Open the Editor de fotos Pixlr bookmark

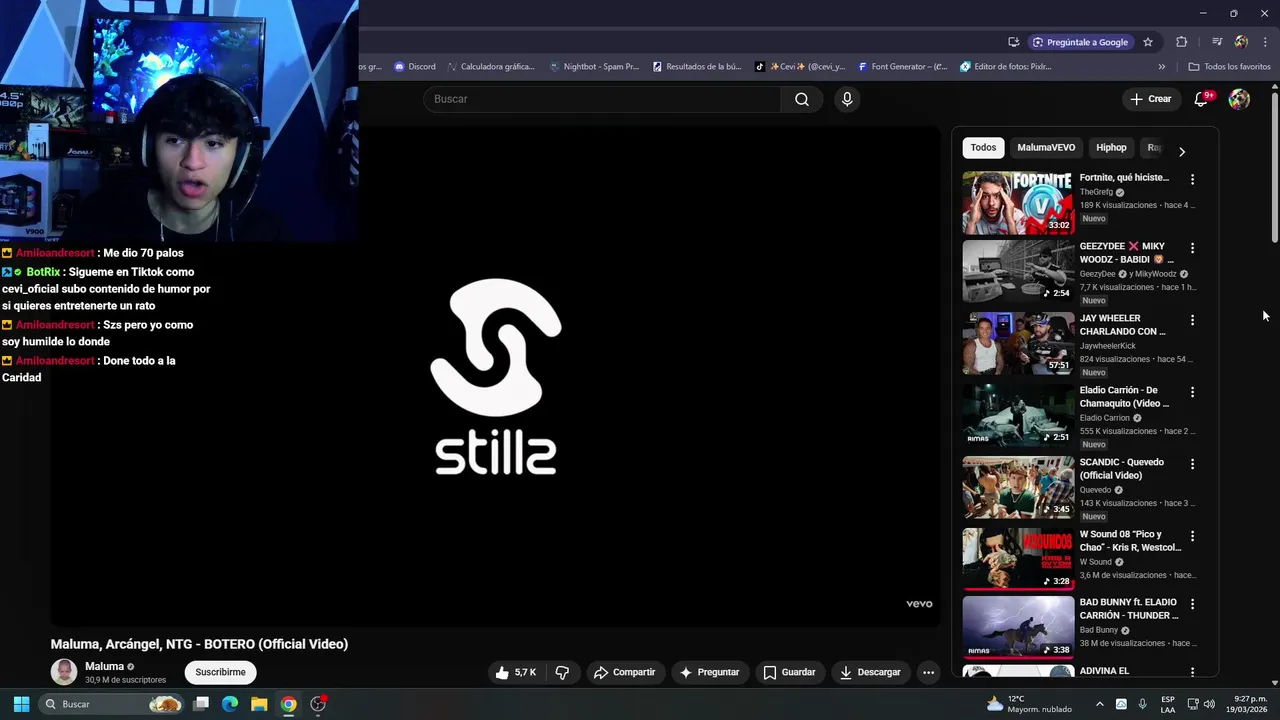point(1006,67)
